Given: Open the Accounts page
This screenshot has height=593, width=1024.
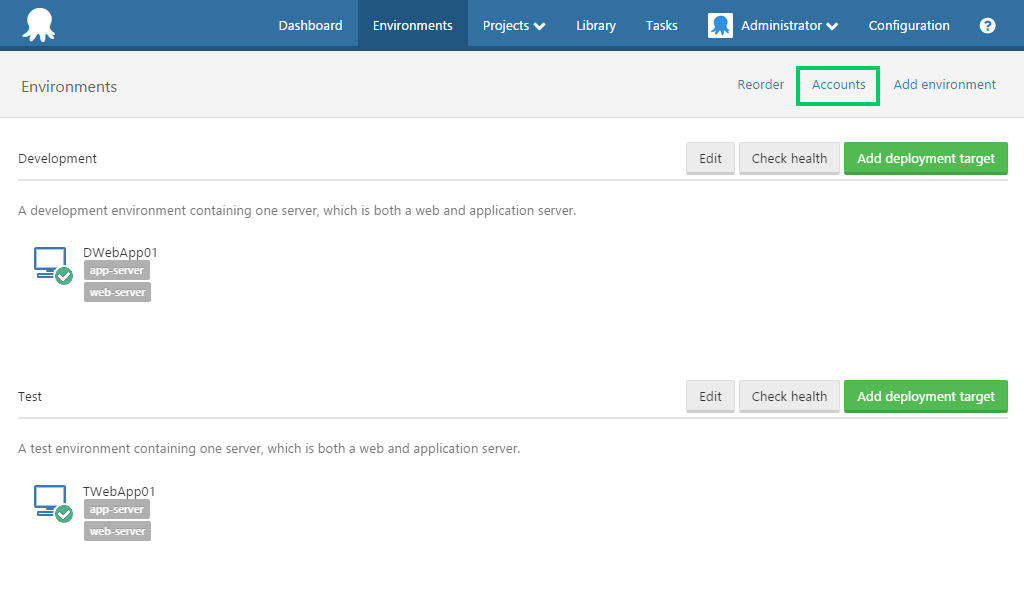Looking at the screenshot, I should [x=837, y=85].
